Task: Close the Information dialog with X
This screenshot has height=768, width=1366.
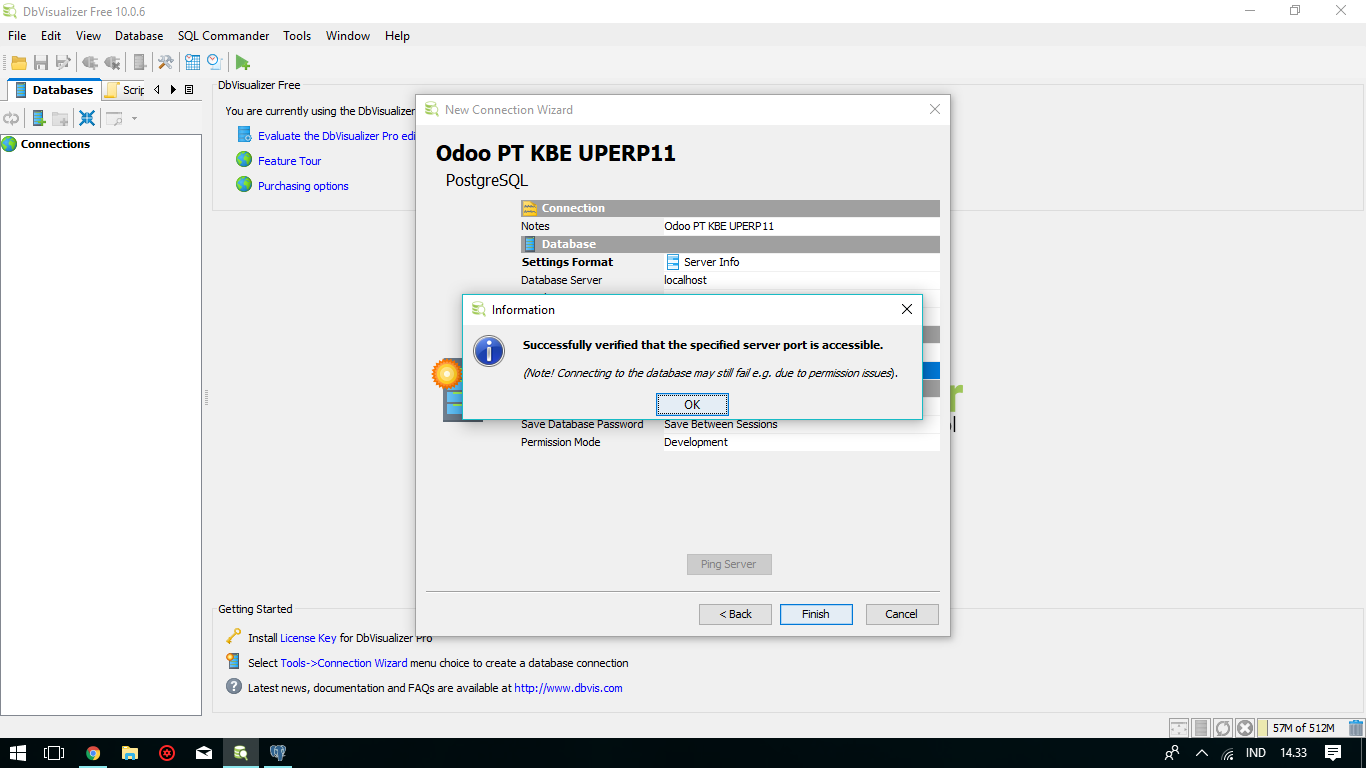Action: pyautogui.click(x=907, y=309)
